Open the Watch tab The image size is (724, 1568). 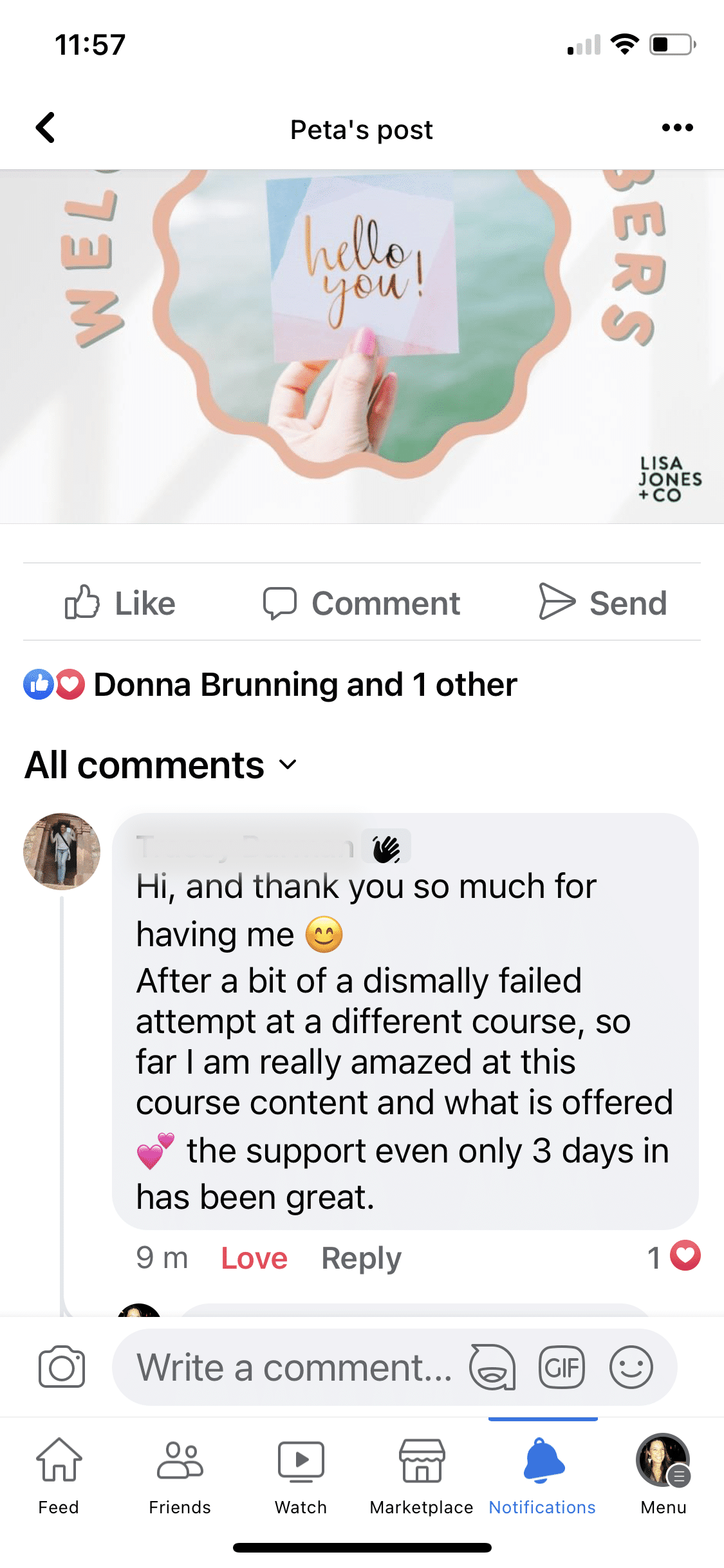point(301,1475)
